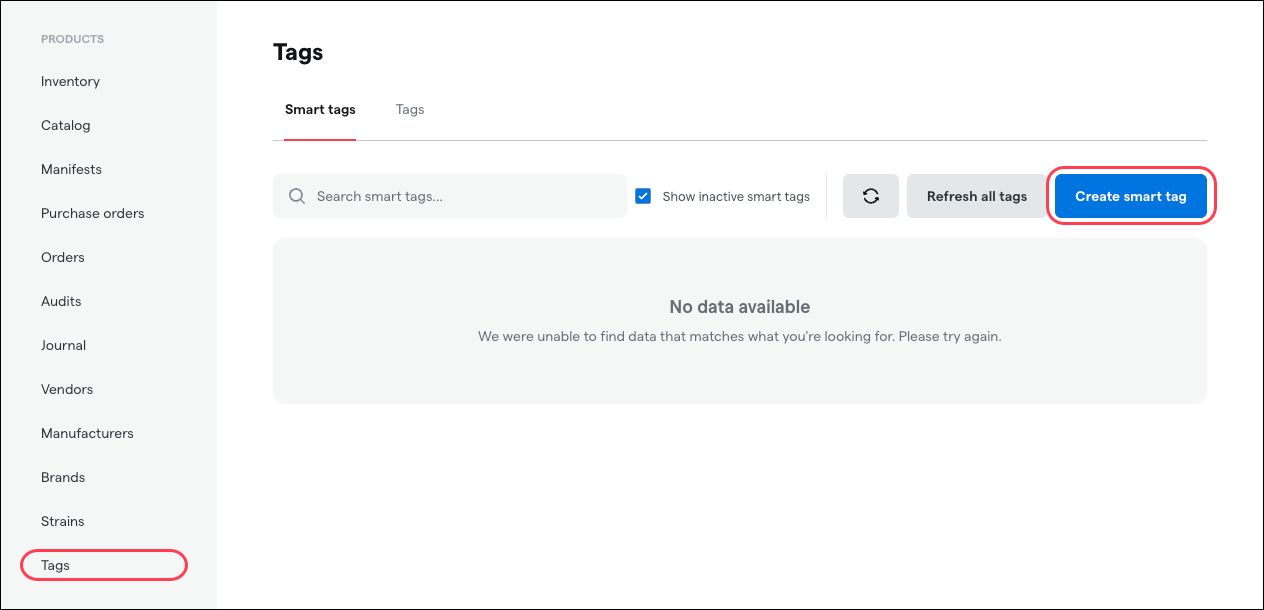
Task: Open Vendors in the sidebar
Action: point(67,389)
